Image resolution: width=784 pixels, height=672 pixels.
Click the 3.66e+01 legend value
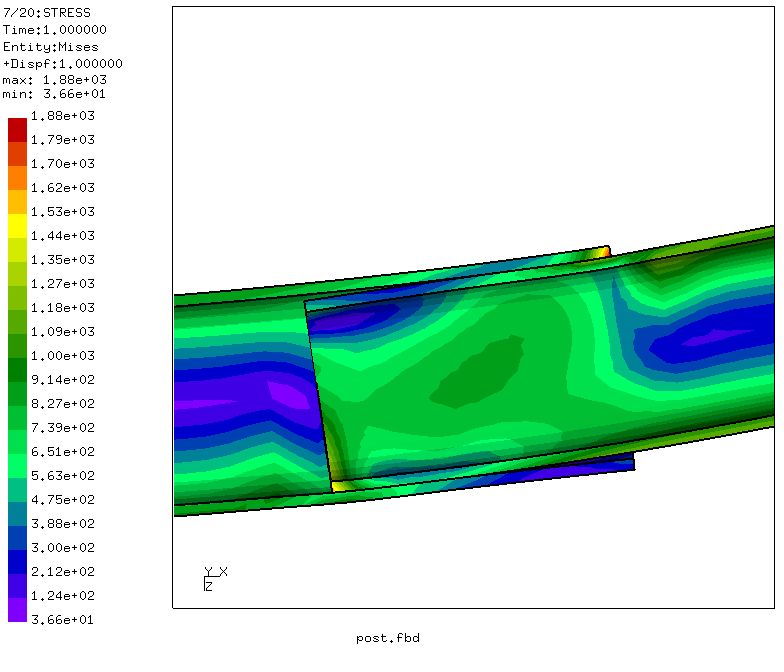pos(62,620)
